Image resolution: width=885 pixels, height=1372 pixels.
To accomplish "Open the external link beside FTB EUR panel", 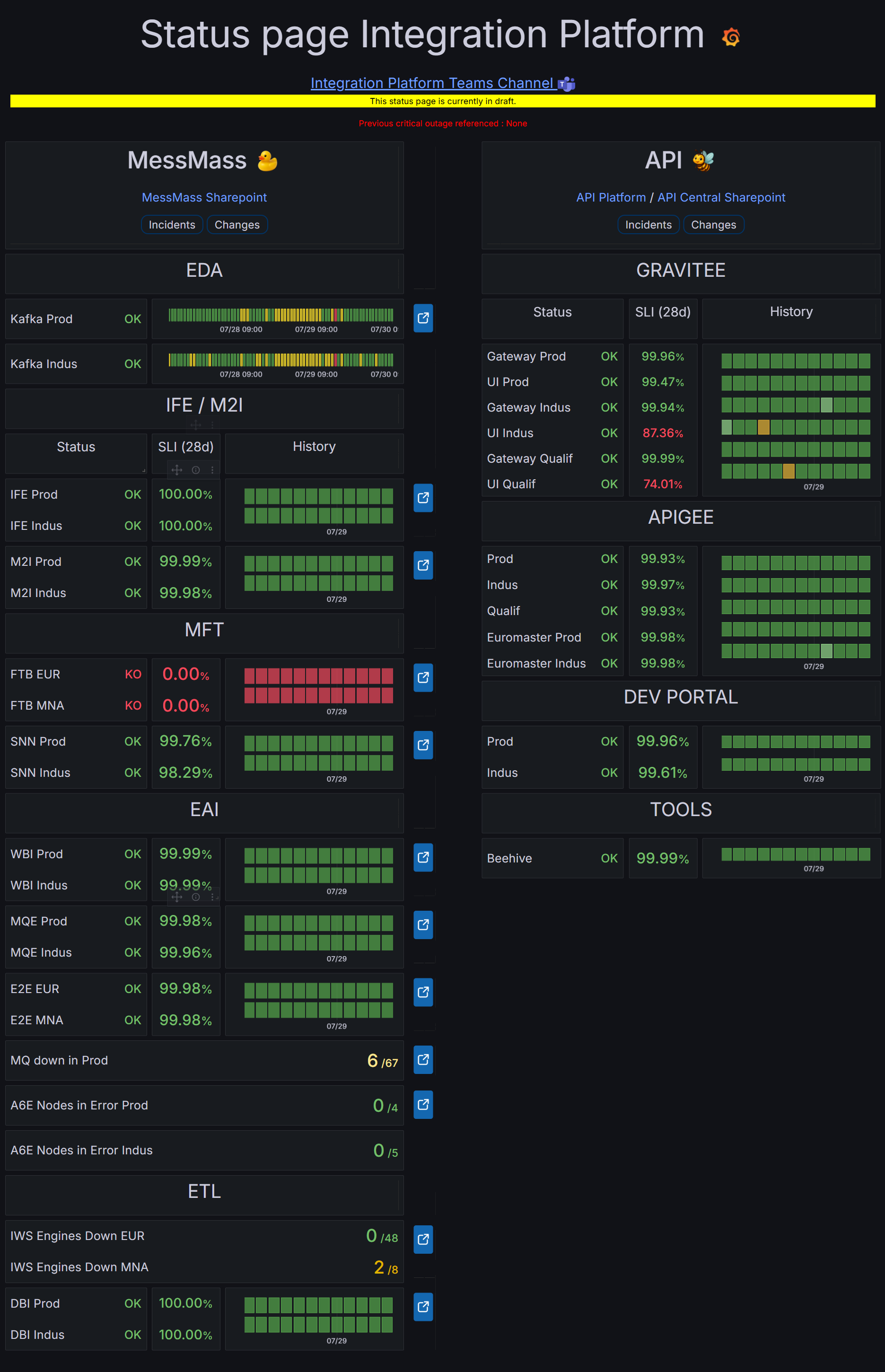I will tap(423, 678).
